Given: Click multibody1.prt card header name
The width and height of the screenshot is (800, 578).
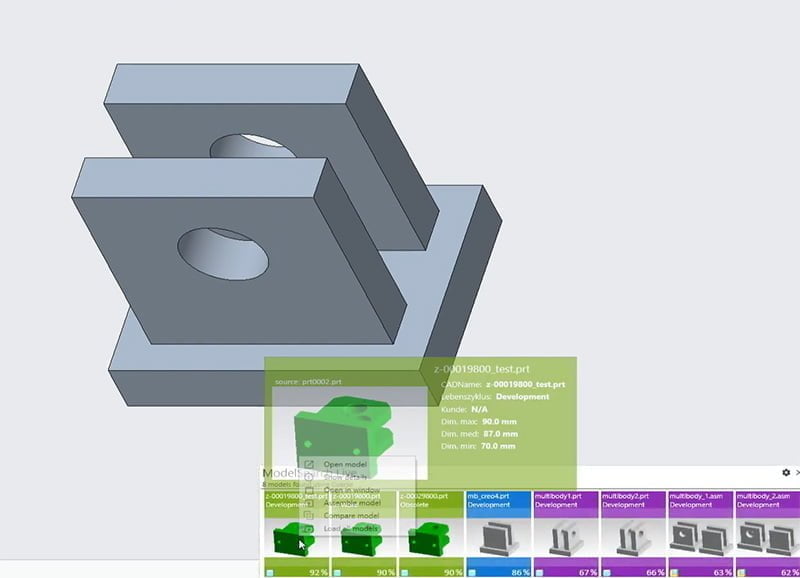Looking at the screenshot, I should pyautogui.click(x=558, y=496).
